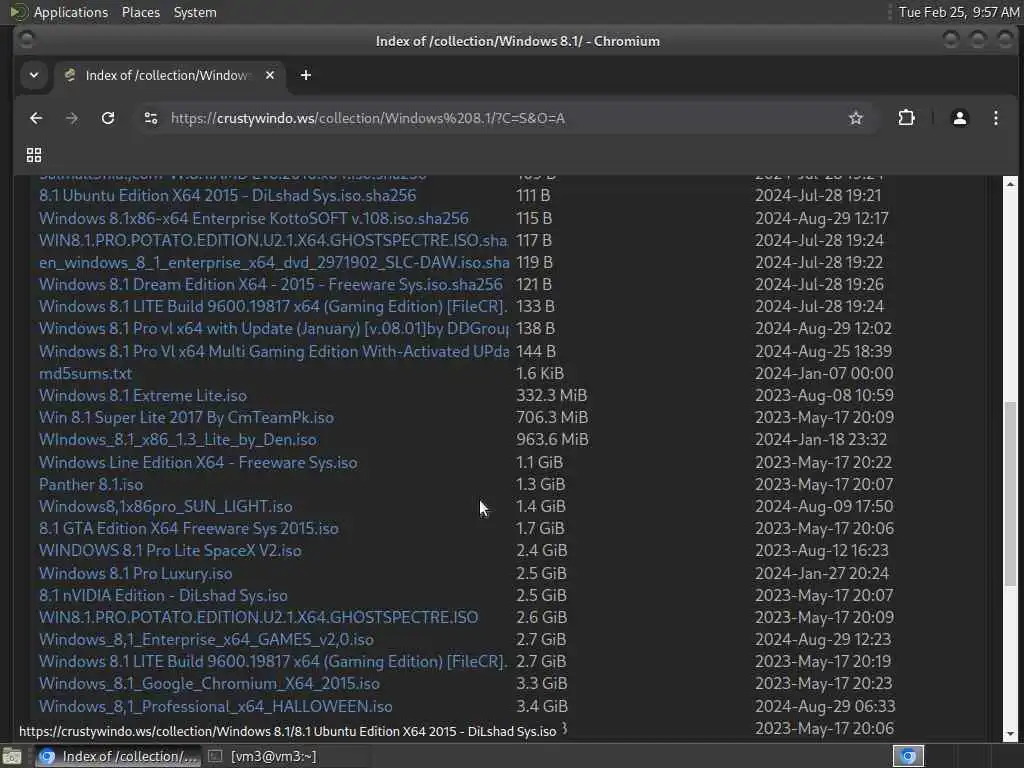Click the date 2024-Jan-18 23:32

[821, 440]
